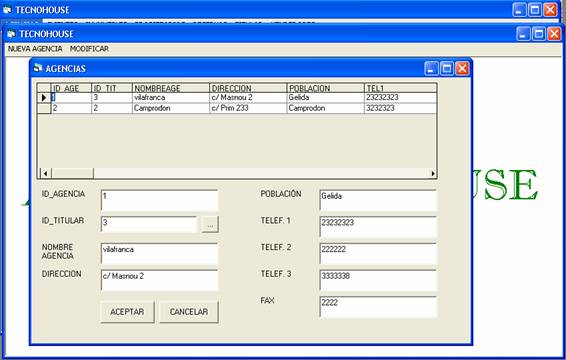Select the 'vilafranca' cell in the grid
The width and height of the screenshot is (566, 360).
pos(171,97)
